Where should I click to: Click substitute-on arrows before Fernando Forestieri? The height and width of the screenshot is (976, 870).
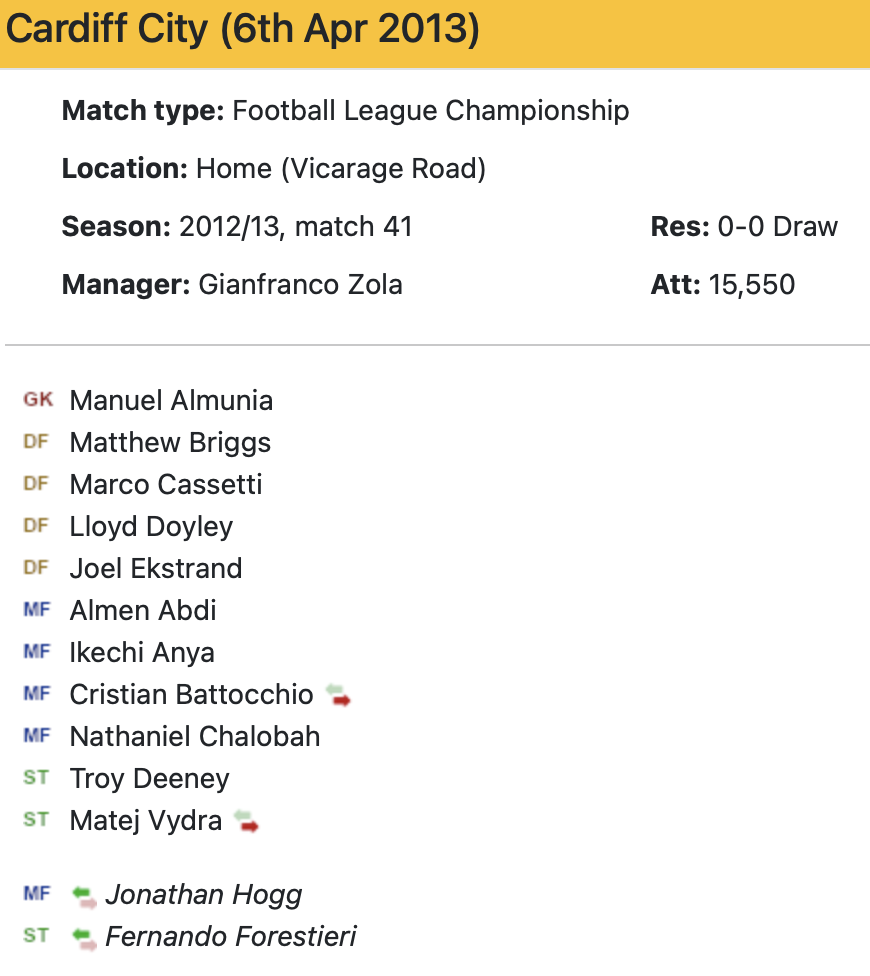[x=85, y=937]
